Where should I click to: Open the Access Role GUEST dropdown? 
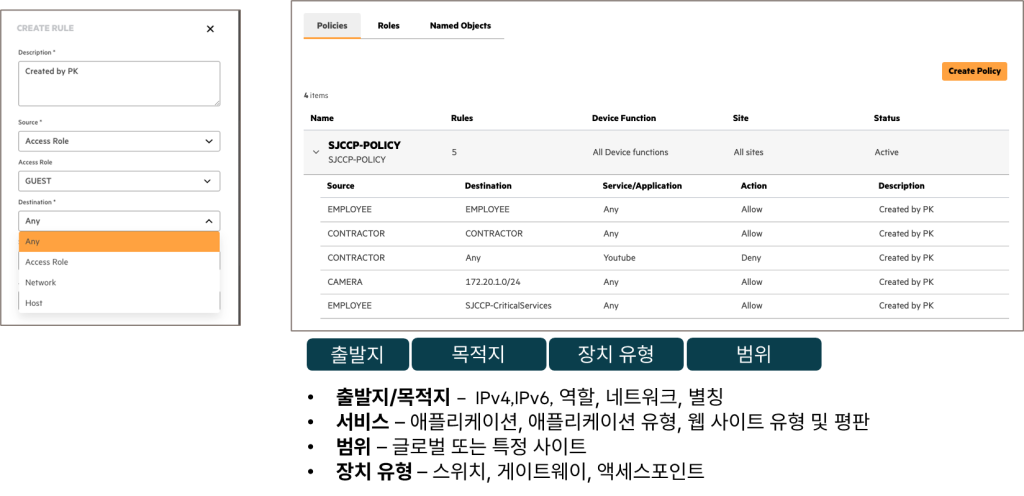119,181
